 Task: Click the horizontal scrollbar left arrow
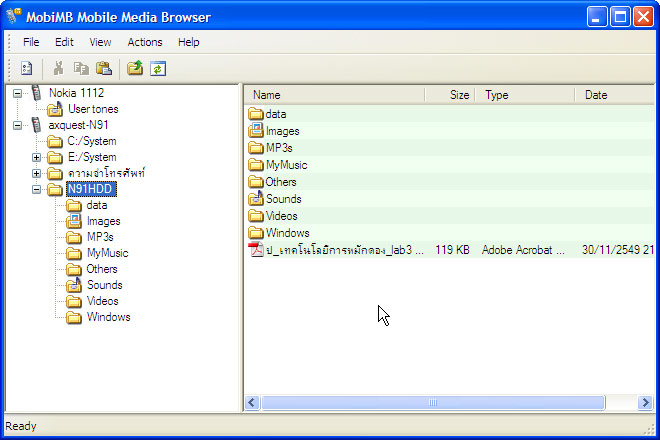252,403
